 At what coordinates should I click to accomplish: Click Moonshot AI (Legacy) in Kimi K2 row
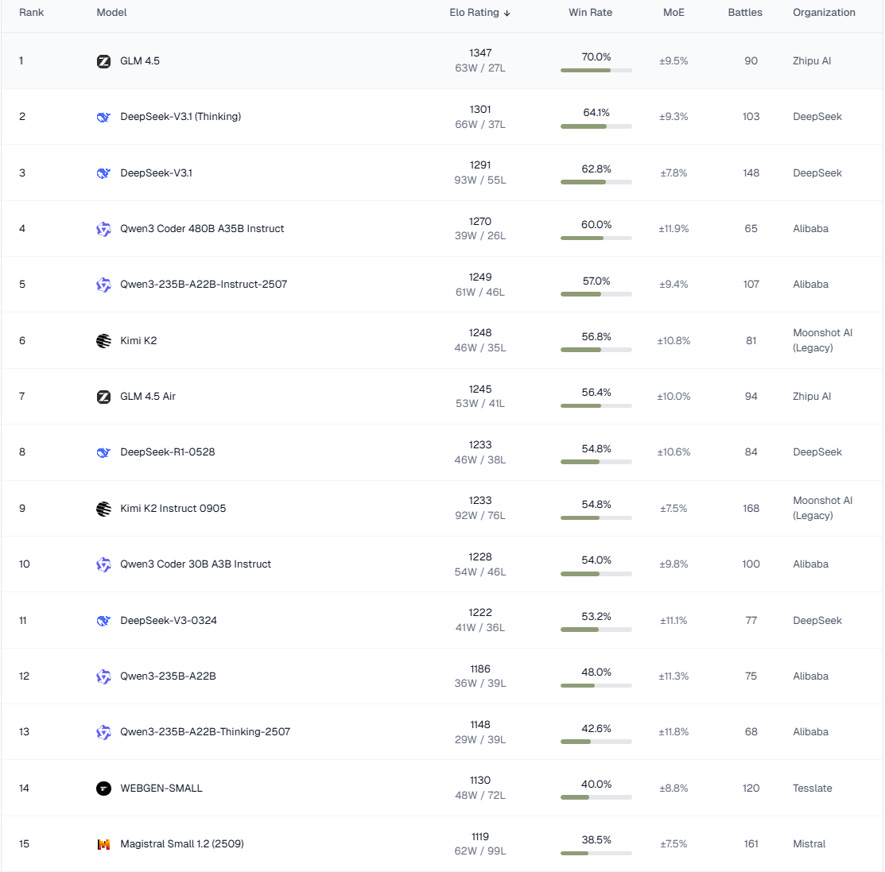click(823, 340)
